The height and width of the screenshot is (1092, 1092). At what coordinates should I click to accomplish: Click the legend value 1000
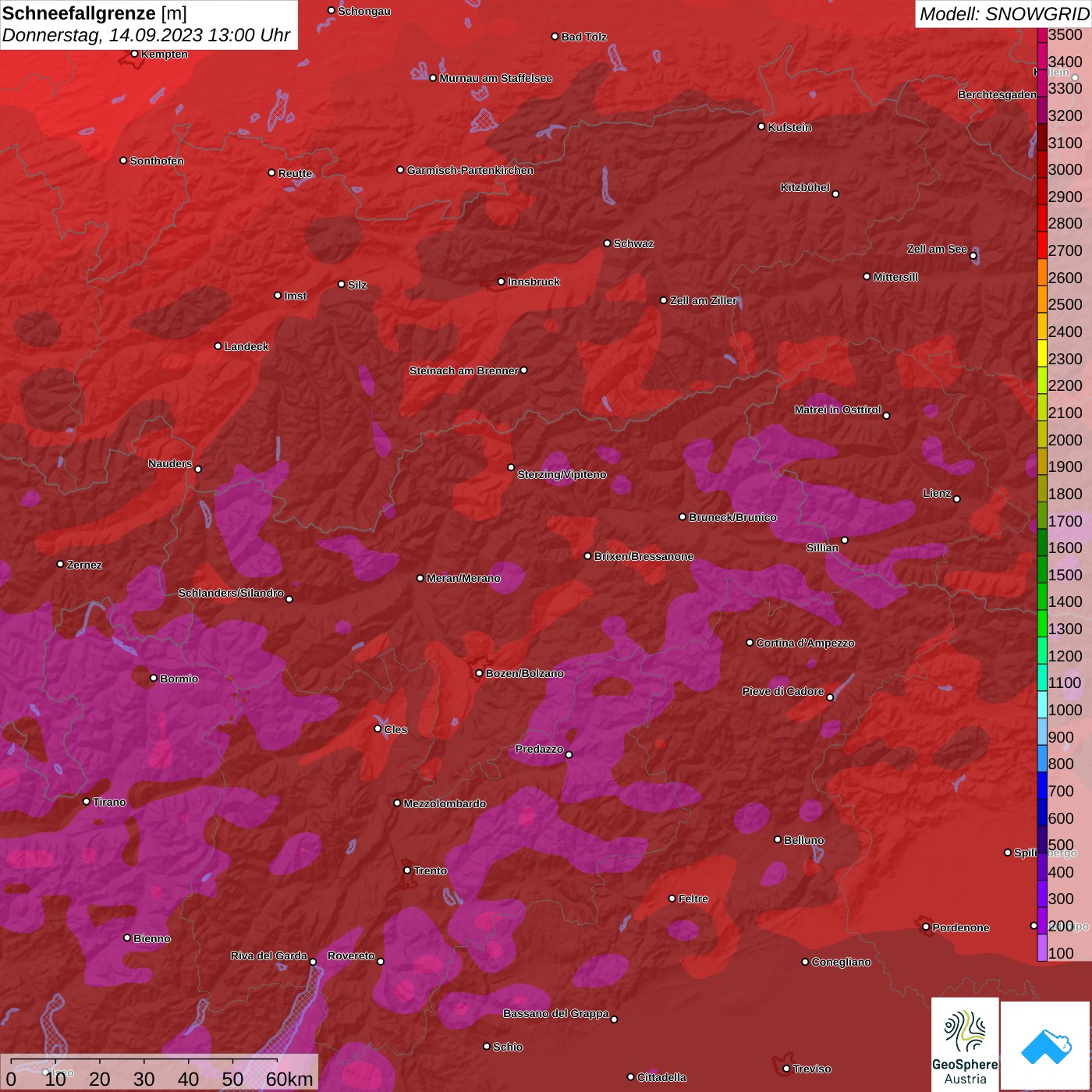click(x=1065, y=710)
